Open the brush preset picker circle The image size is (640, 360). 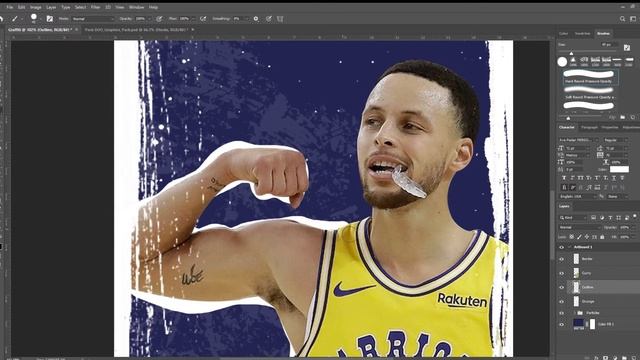[x=33, y=18]
